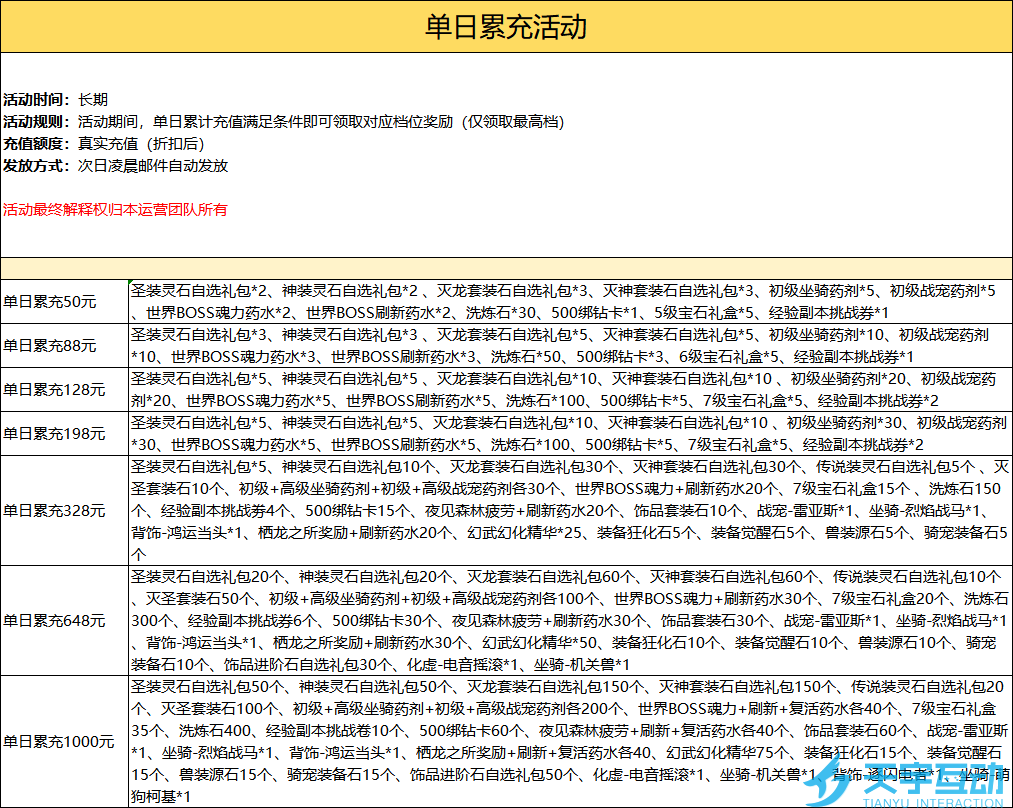Viewport: 1013px width, 808px height.
Task: Click the pale yellow separator bar
Action: click(506, 268)
